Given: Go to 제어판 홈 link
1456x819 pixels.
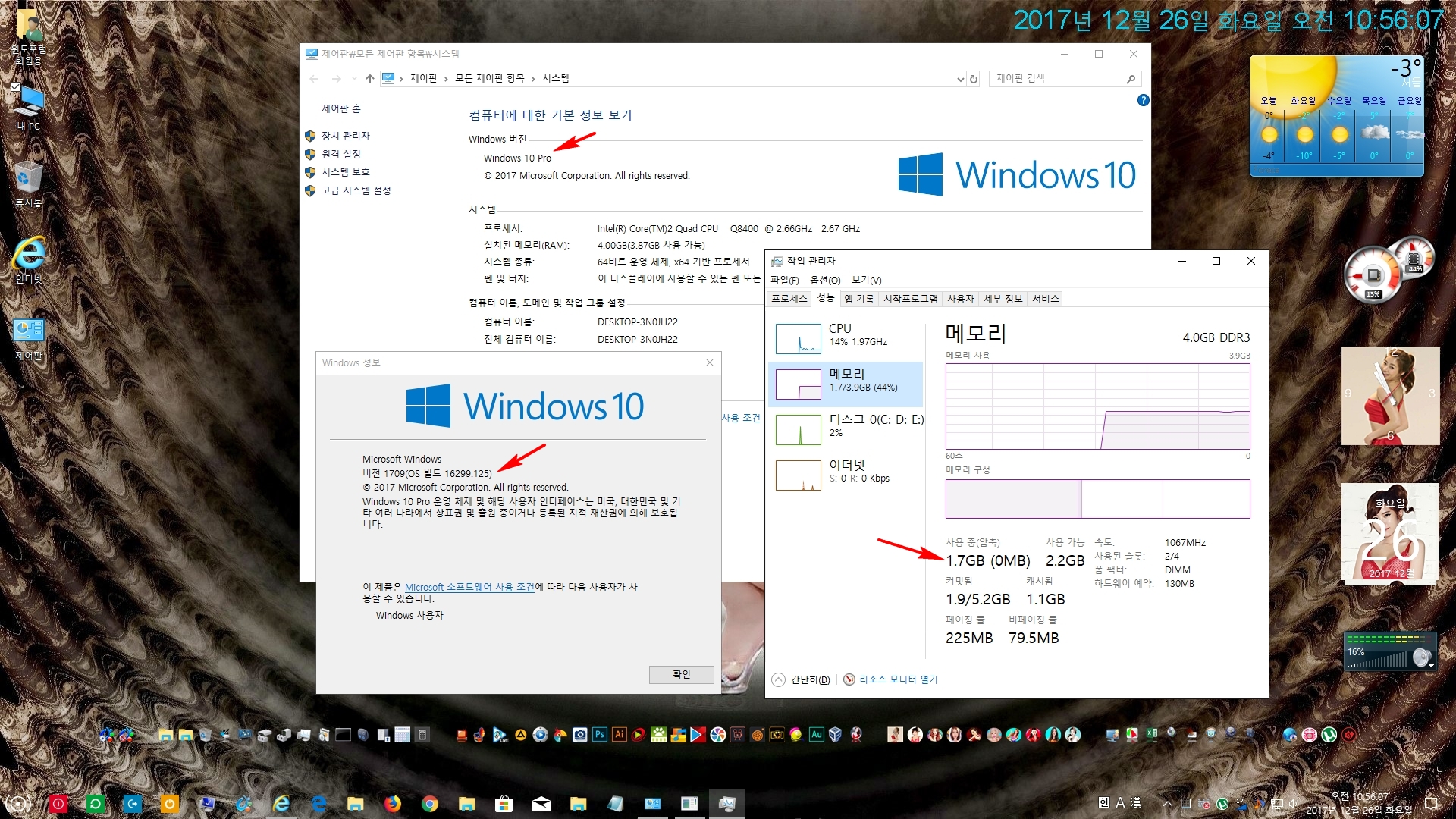Looking at the screenshot, I should 341,108.
